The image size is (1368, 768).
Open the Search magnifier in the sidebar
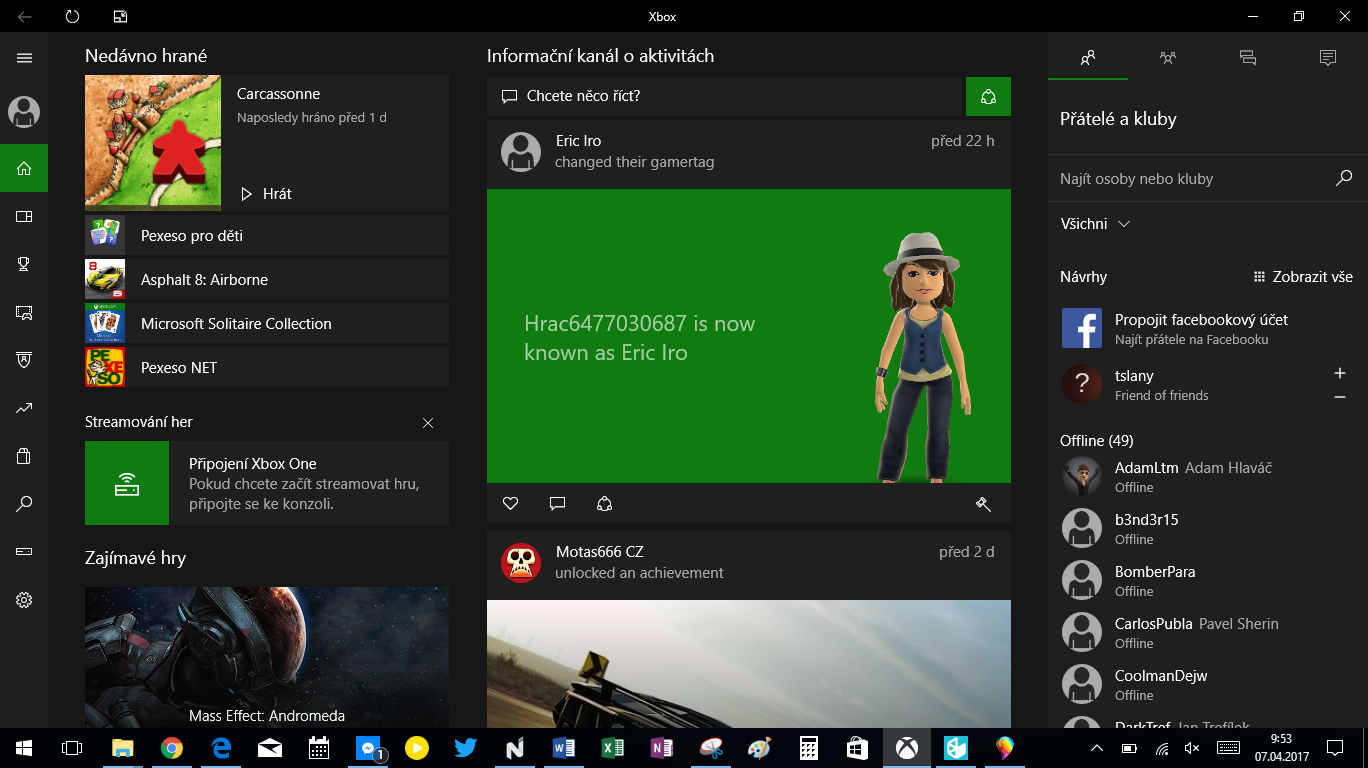(24, 504)
